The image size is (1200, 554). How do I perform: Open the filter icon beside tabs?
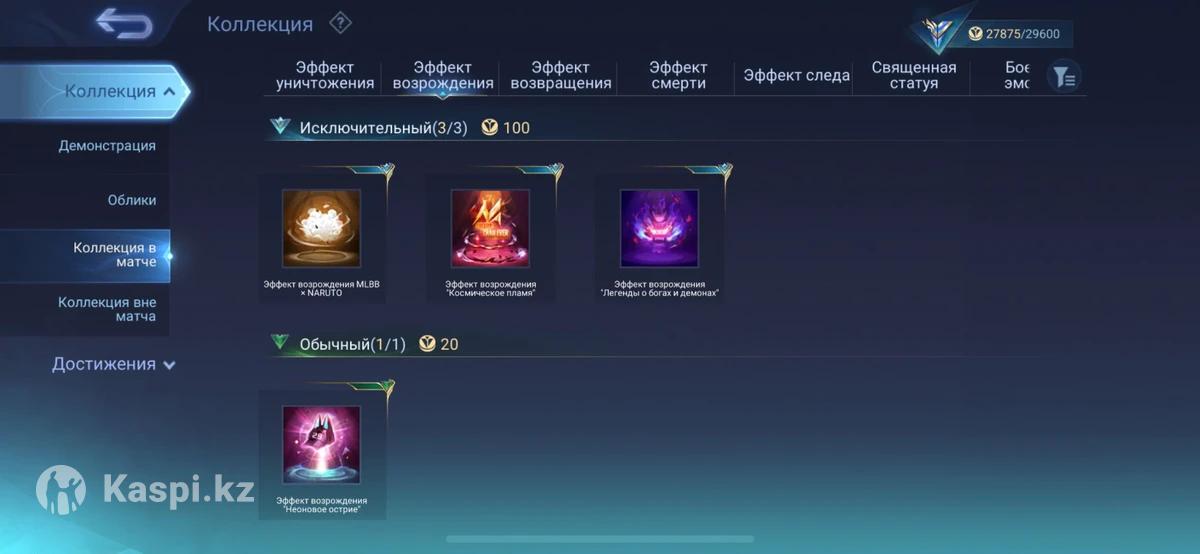(1064, 76)
